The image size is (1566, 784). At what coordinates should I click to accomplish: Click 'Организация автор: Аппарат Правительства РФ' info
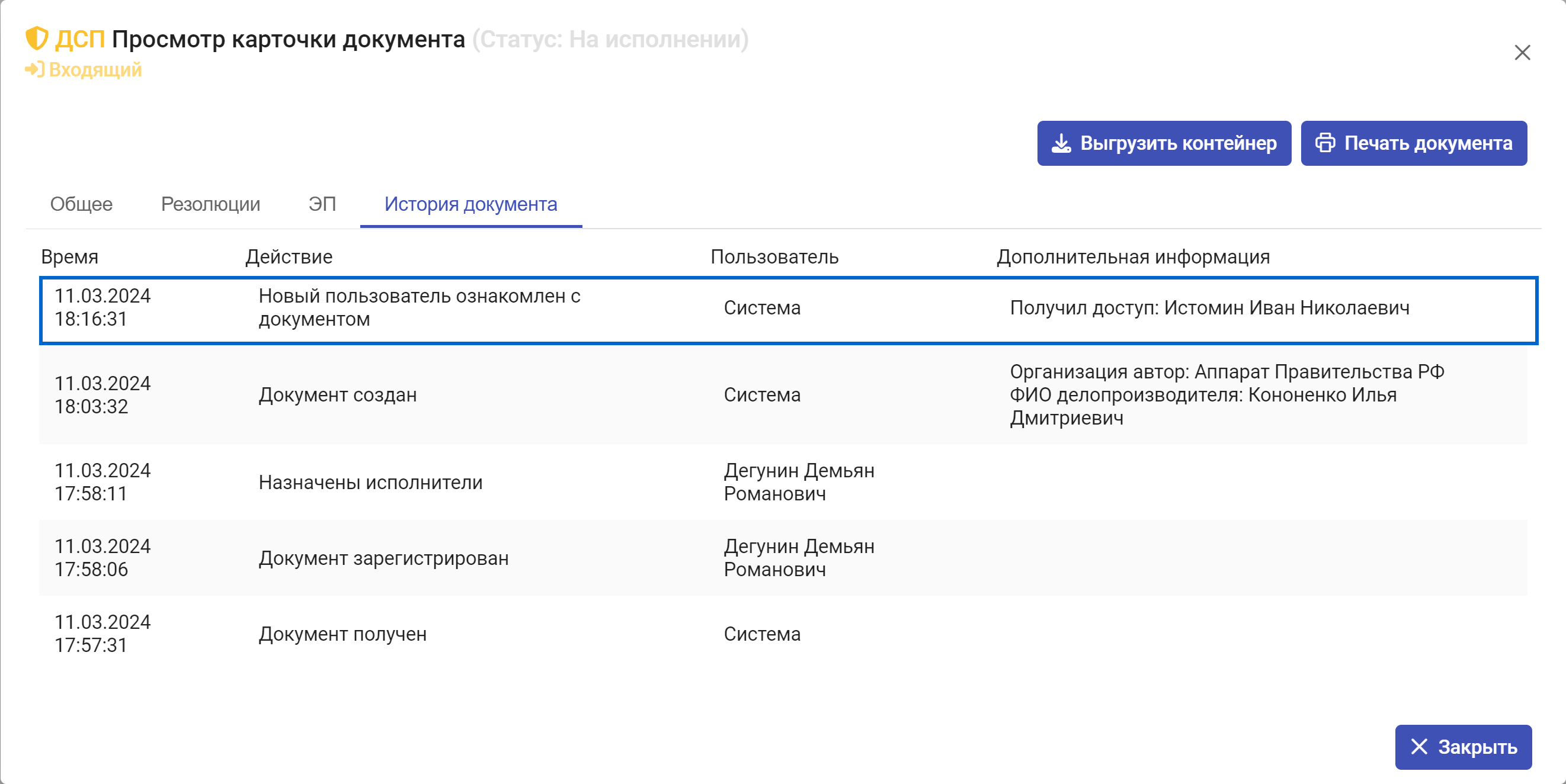pos(1226,372)
